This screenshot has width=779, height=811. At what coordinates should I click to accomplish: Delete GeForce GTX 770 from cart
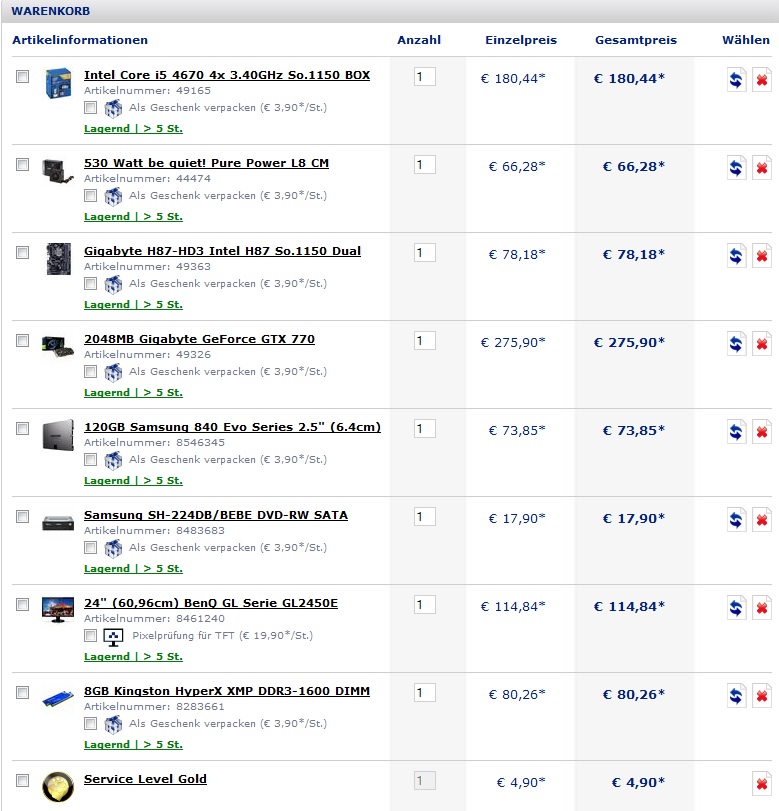(x=762, y=343)
